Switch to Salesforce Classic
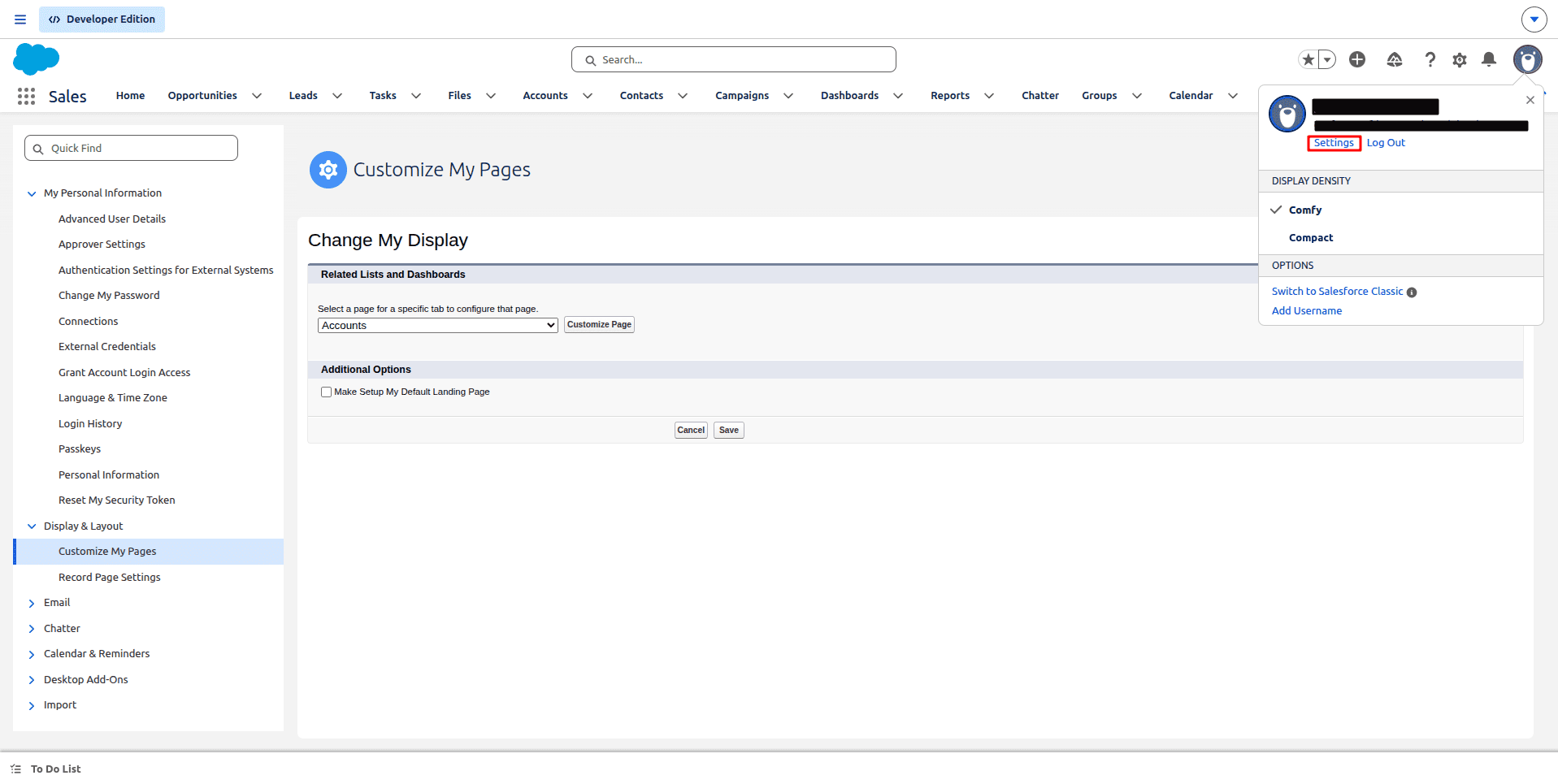Viewport: 1558px width, 784px height. tap(1337, 292)
